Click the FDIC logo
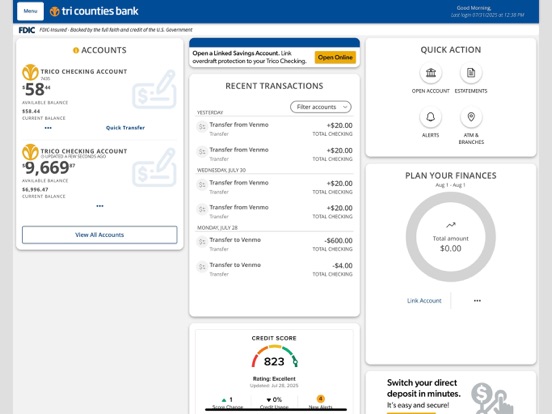This screenshot has height=414, width=552. point(27,30)
